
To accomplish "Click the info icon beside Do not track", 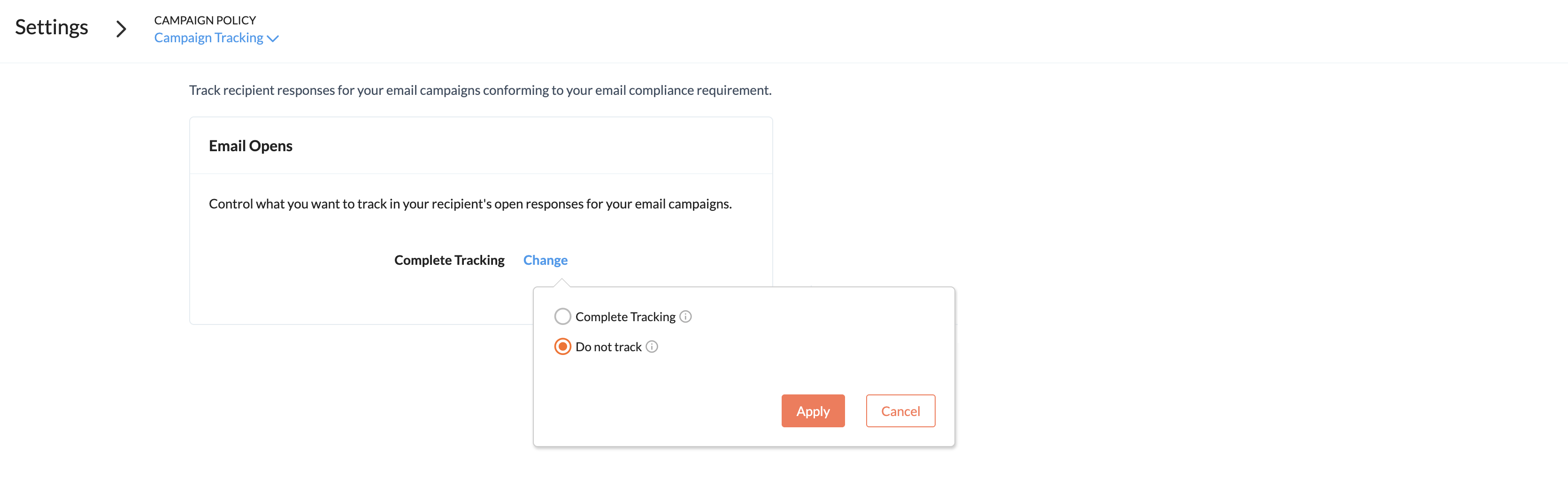I will tap(652, 347).
